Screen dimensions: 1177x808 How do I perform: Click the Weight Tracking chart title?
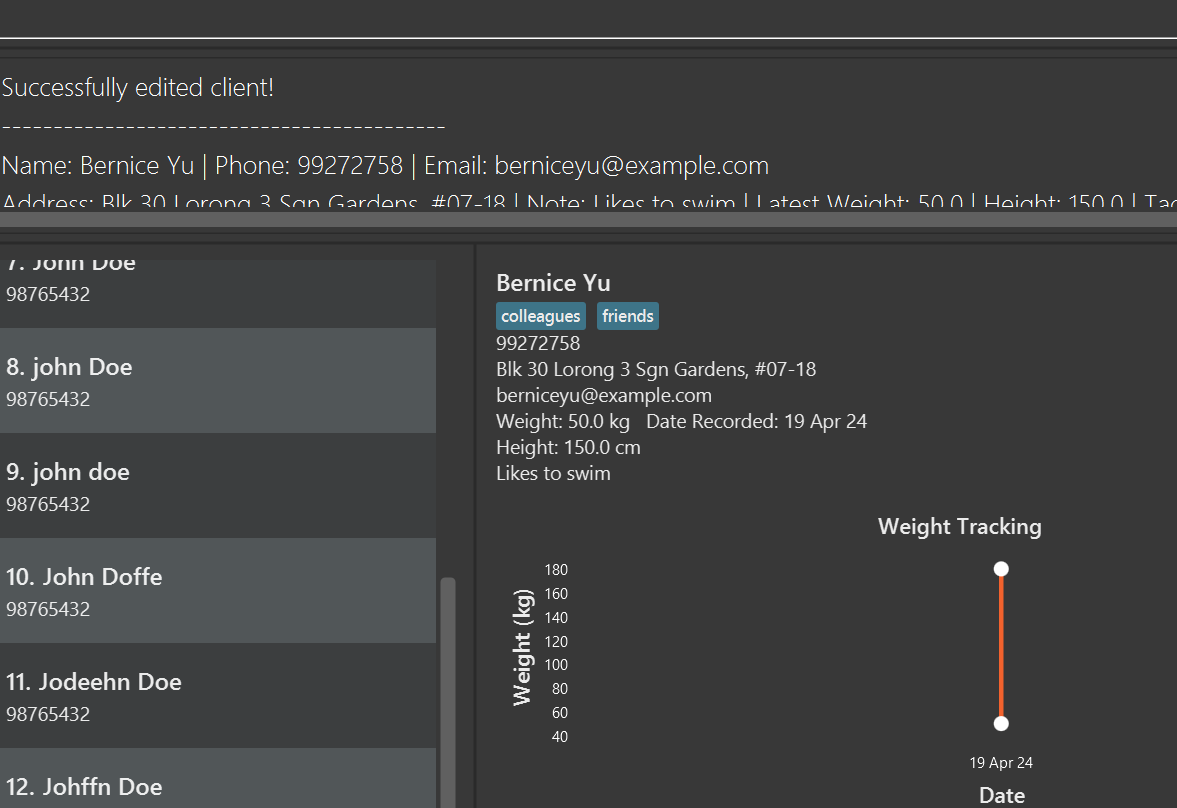click(960, 526)
